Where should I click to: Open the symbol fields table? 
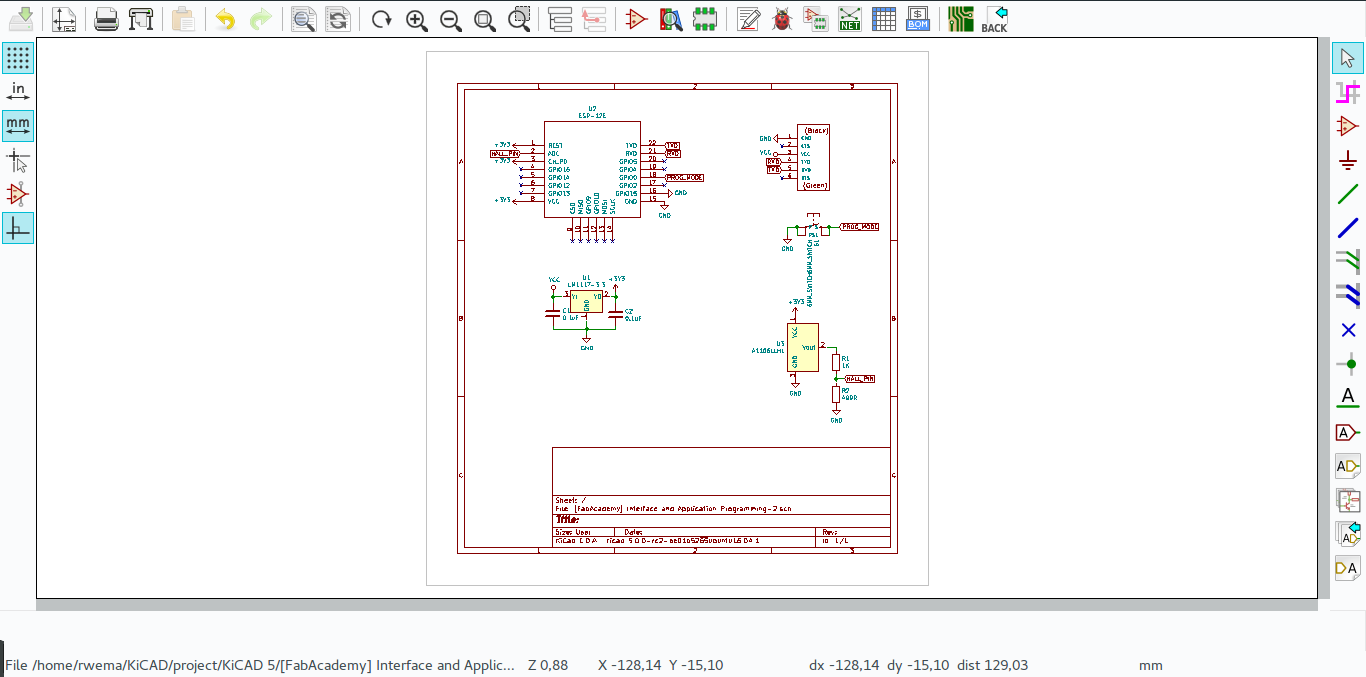click(883, 18)
